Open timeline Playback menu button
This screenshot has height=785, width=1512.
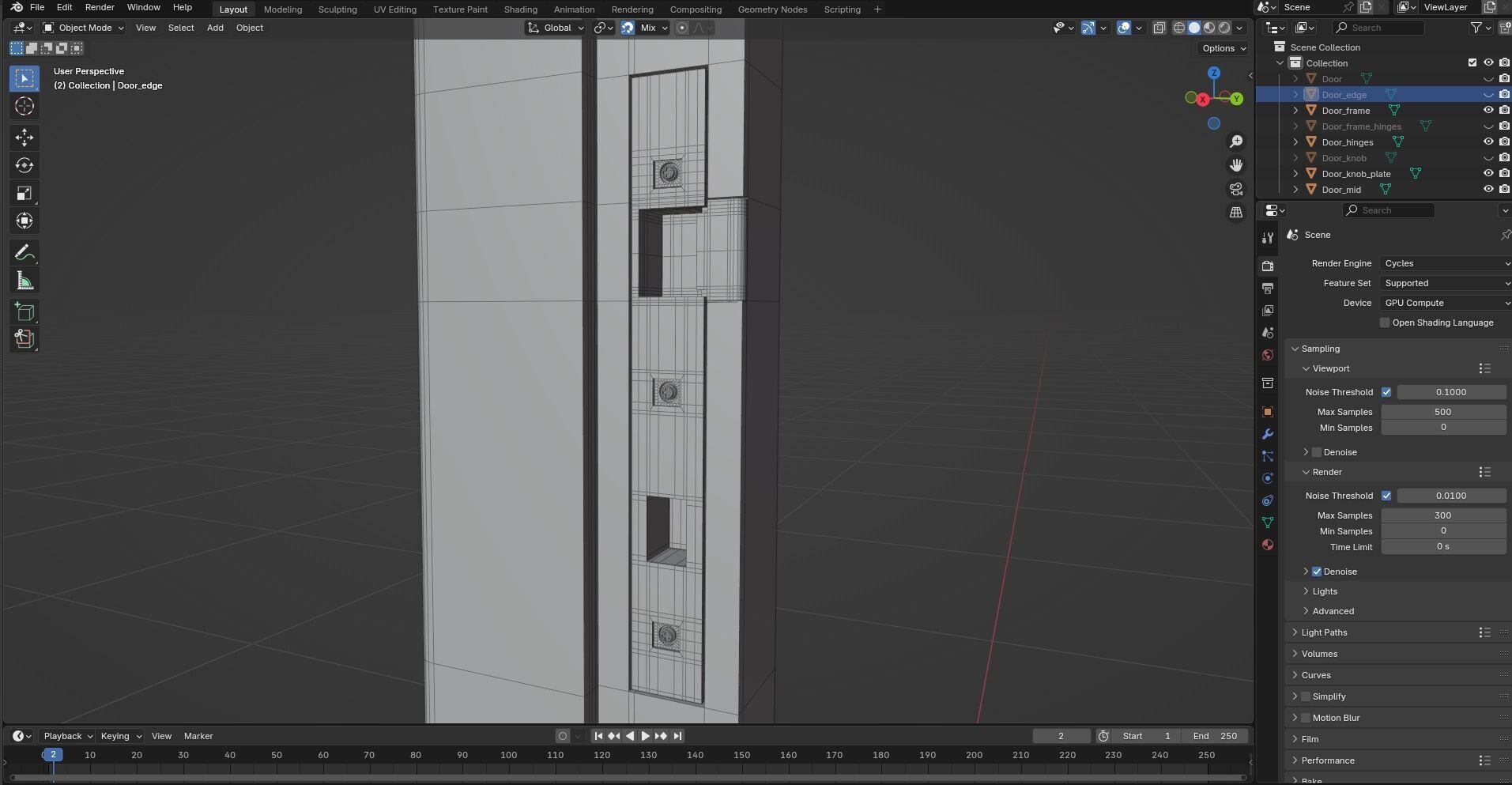click(x=66, y=736)
